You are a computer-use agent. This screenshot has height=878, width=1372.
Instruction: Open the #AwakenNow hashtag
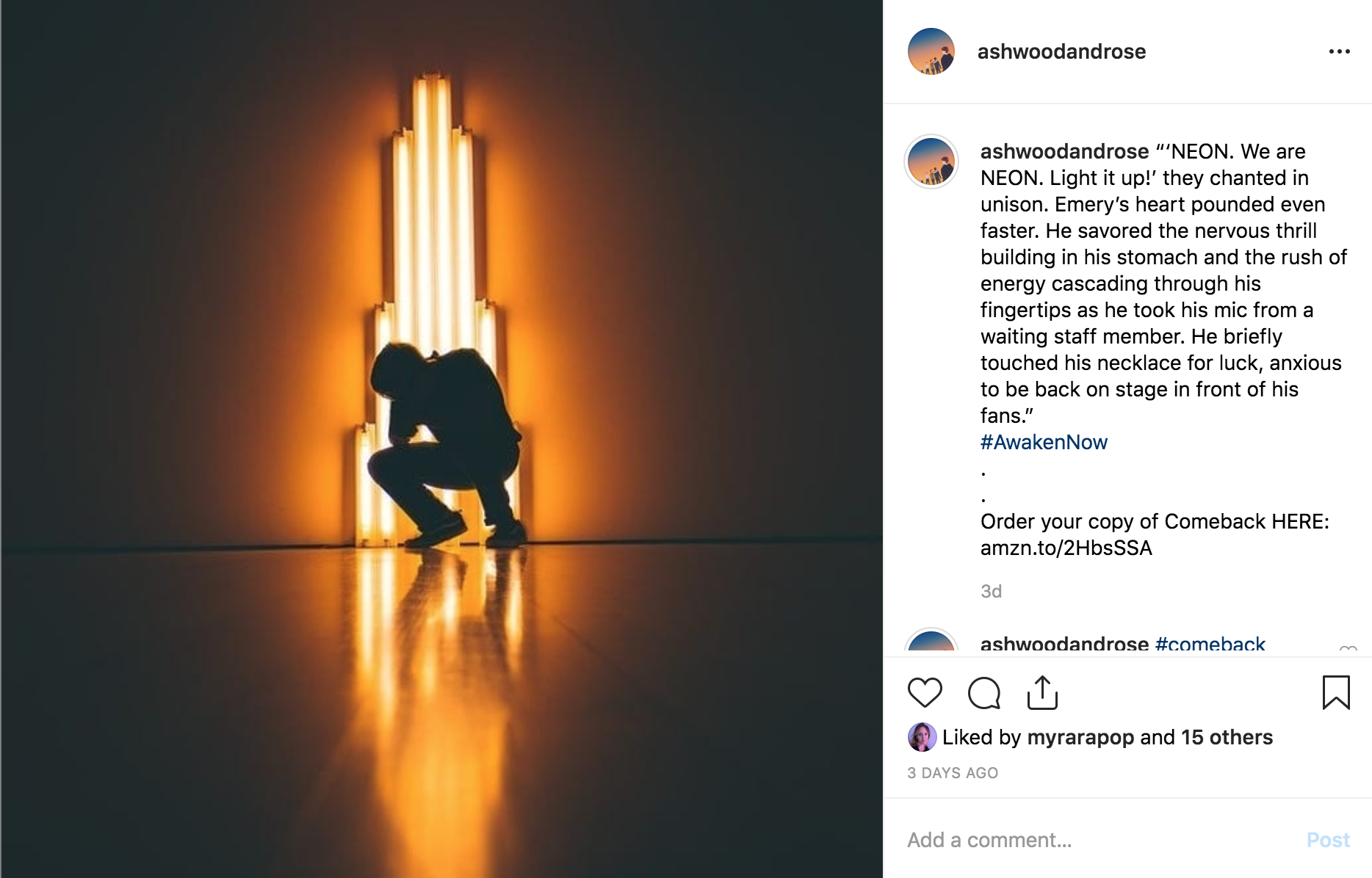(x=1042, y=441)
